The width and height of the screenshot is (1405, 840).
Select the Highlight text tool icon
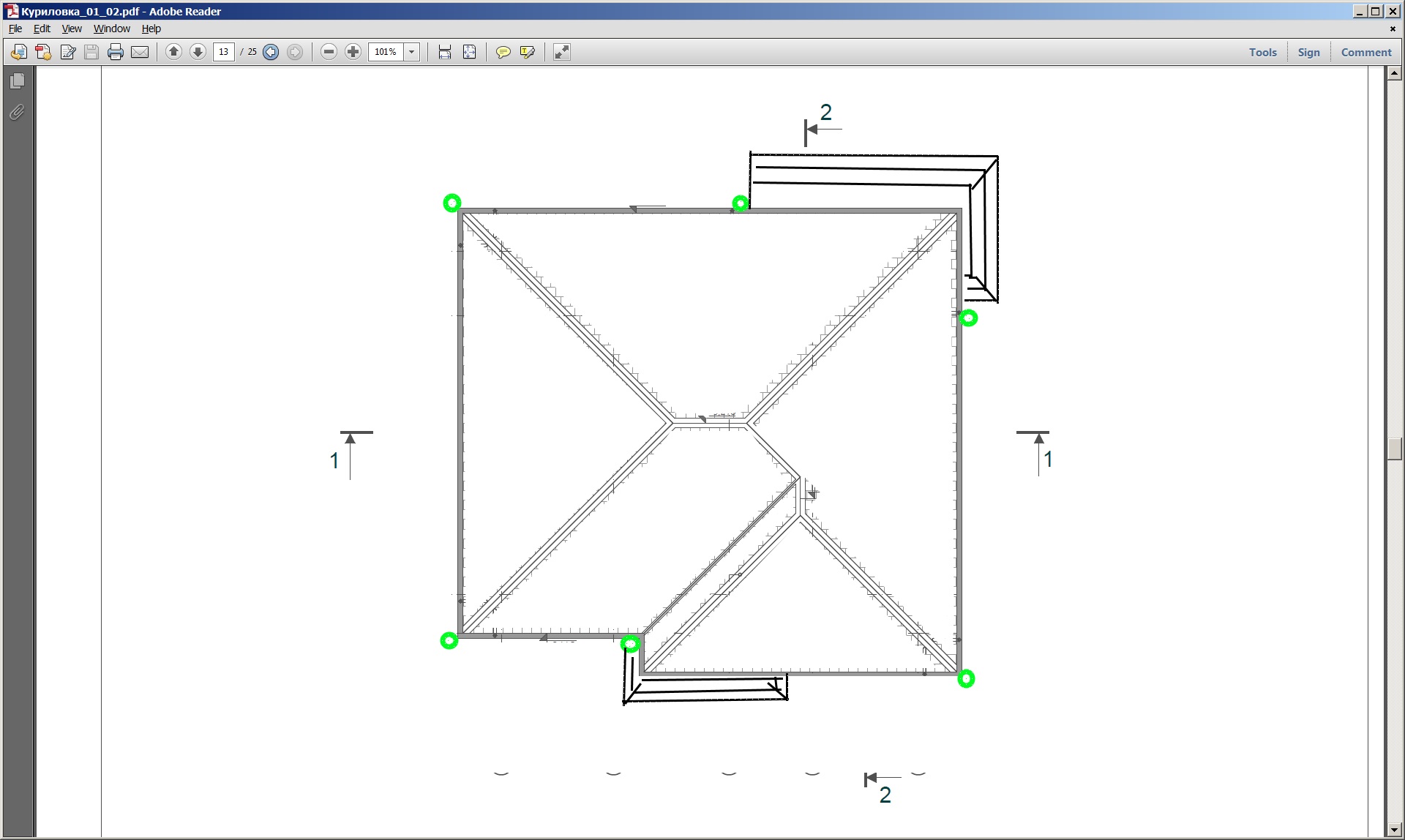[528, 52]
